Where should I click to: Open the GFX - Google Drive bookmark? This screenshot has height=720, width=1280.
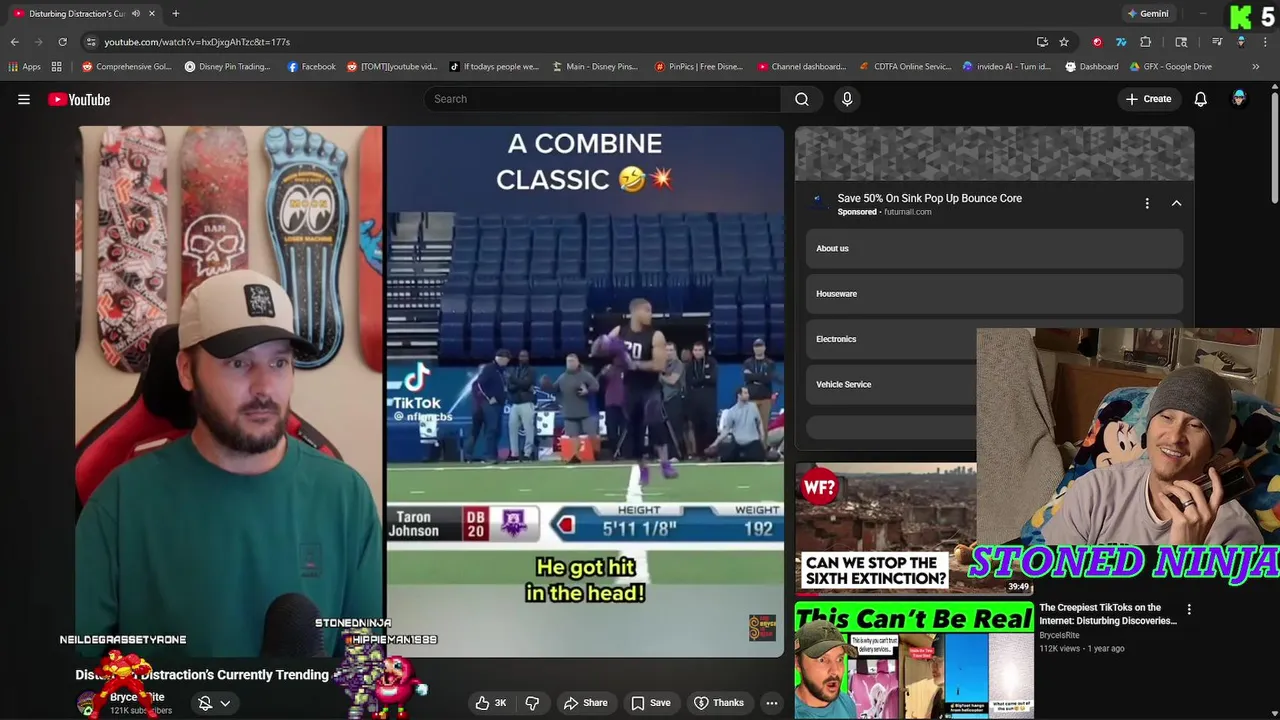pos(1171,67)
